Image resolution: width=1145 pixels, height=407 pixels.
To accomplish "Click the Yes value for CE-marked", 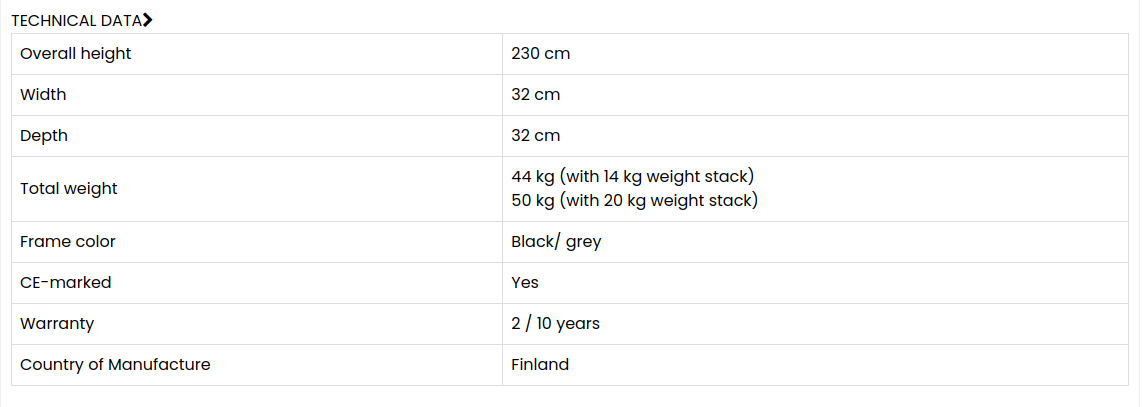I will point(525,283).
